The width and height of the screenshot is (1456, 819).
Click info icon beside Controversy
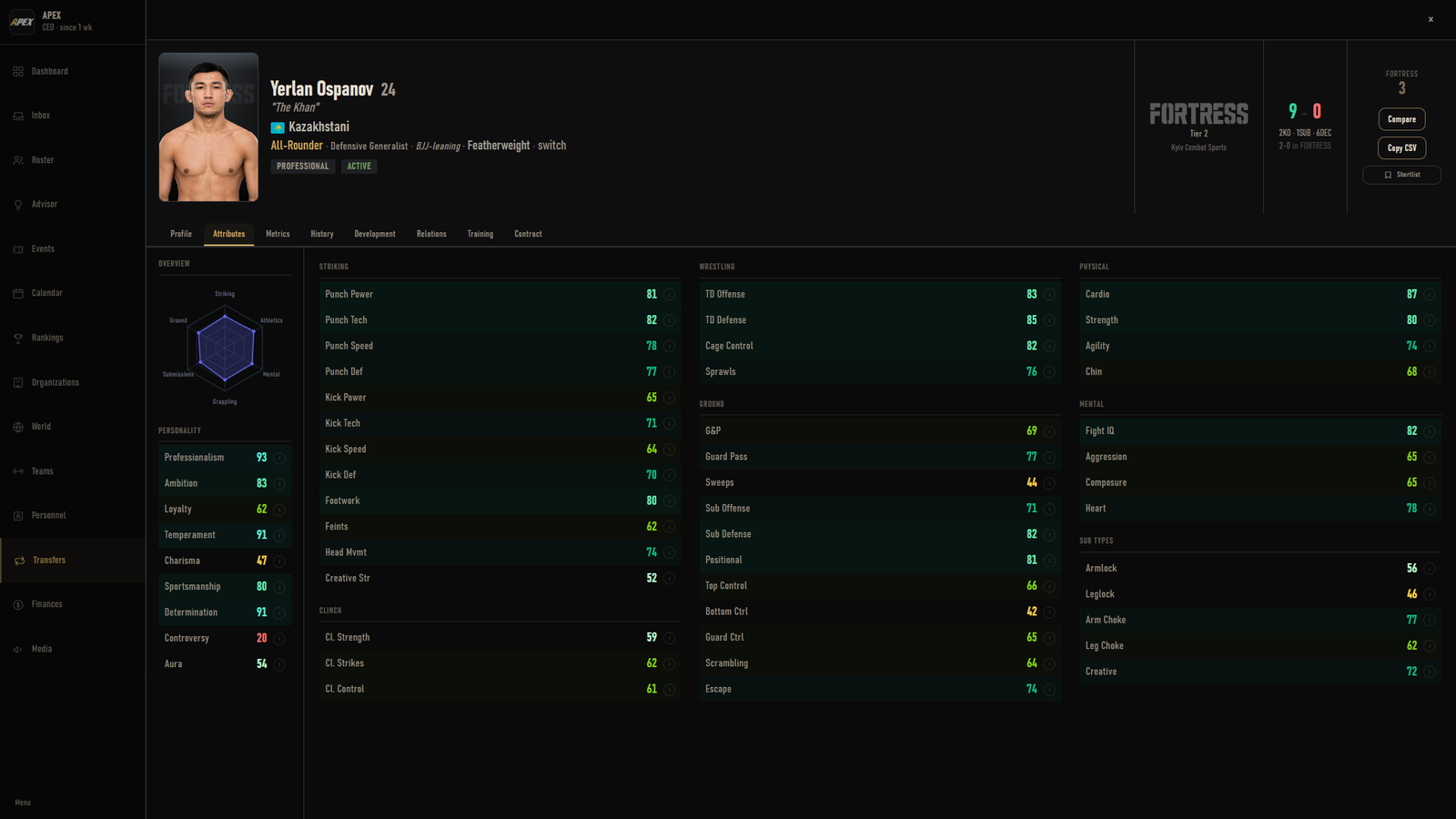pos(279,639)
